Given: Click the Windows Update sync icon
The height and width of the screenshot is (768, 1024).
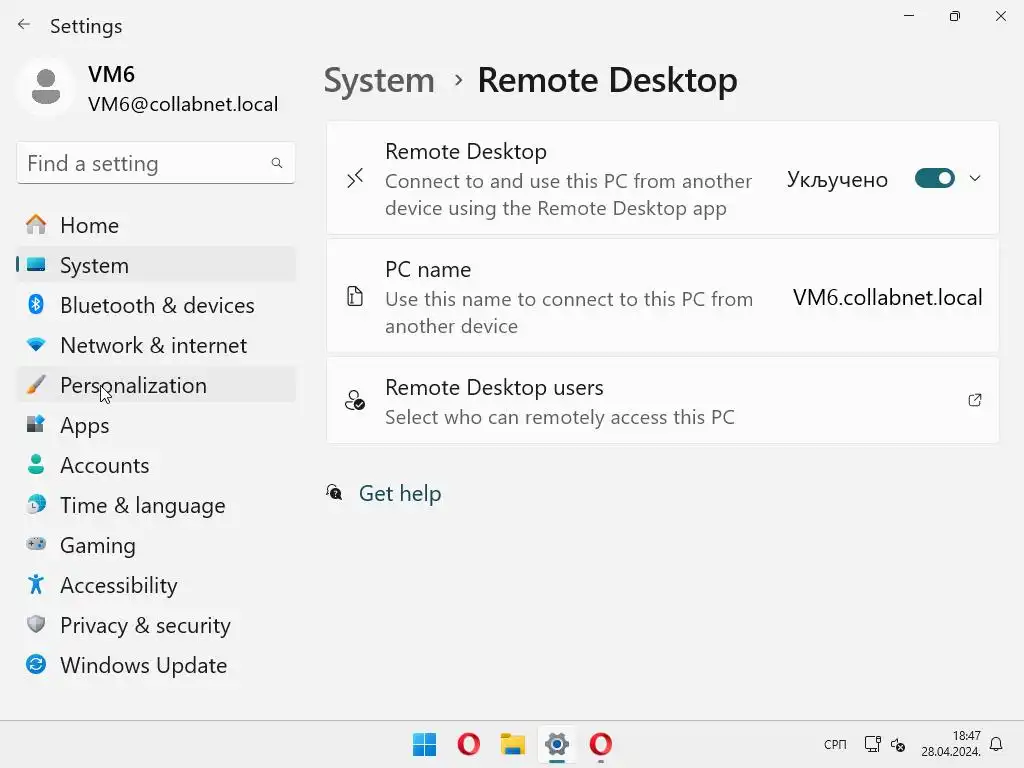Looking at the screenshot, I should [36, 664].
